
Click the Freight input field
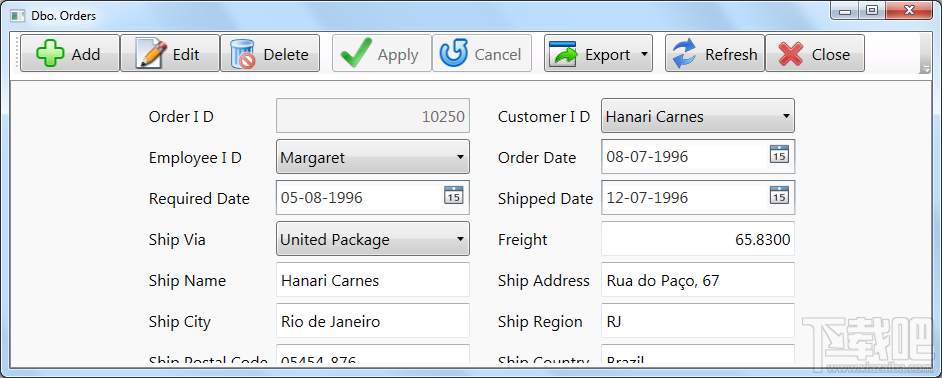697,239
